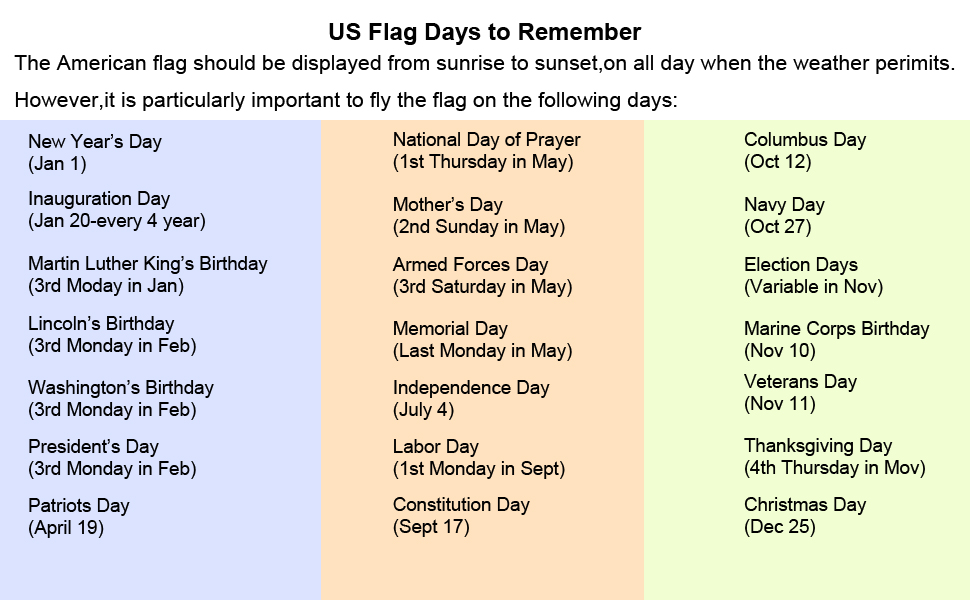Select Martin Luther King's Birthday entry
This screenshot has width=970, height=600.
click(x=148, y=264)
